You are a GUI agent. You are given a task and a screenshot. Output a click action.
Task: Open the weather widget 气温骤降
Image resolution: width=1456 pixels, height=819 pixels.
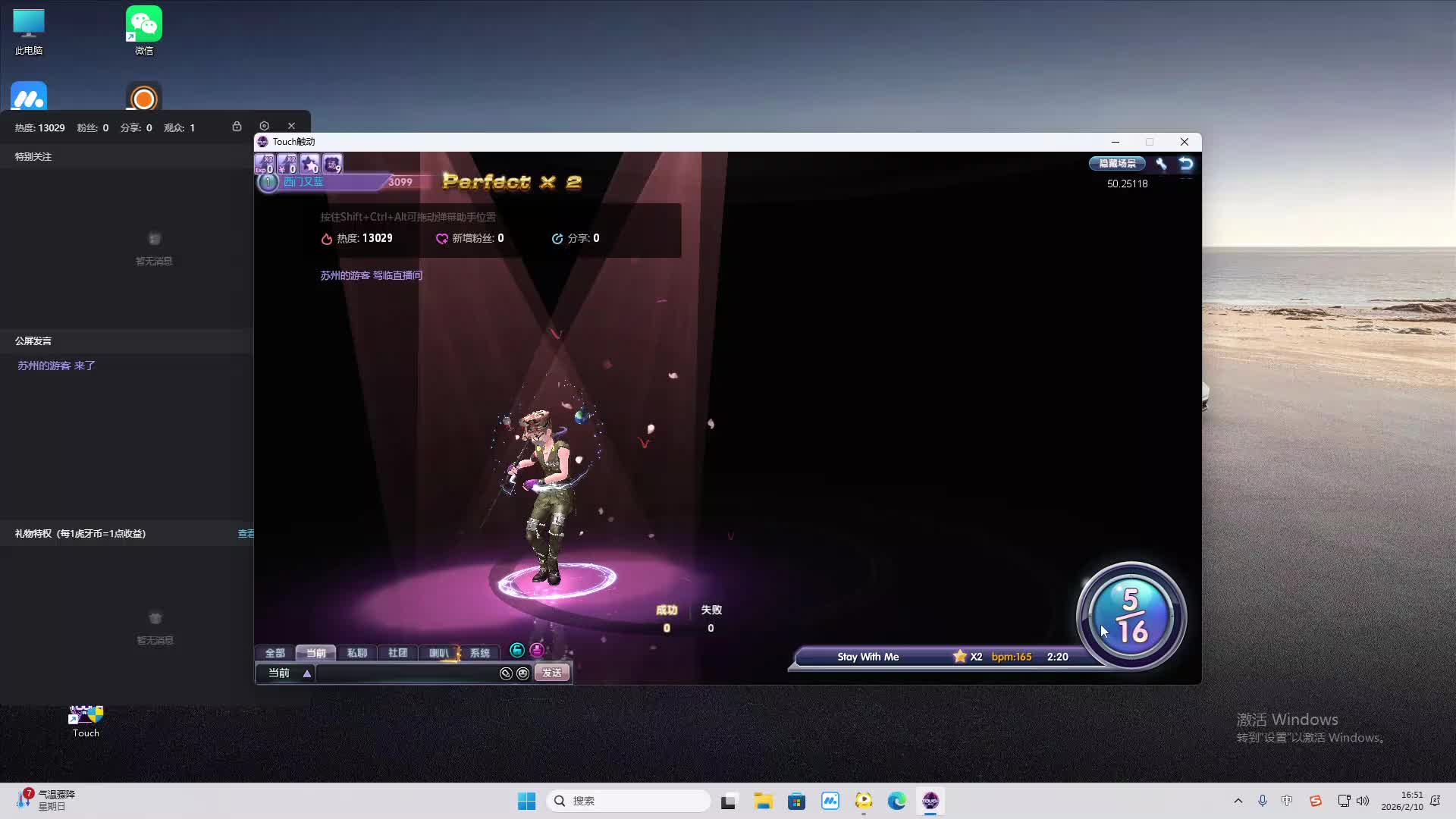[45, 800]
